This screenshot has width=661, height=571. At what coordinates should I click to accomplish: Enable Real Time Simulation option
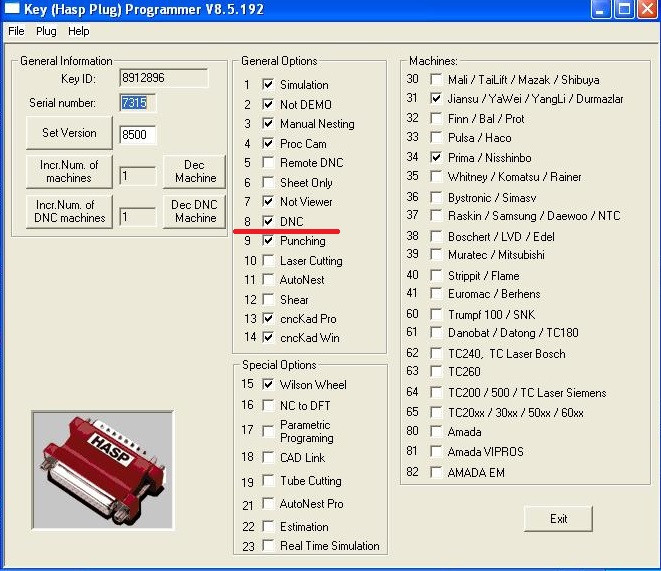coord(268,545)
